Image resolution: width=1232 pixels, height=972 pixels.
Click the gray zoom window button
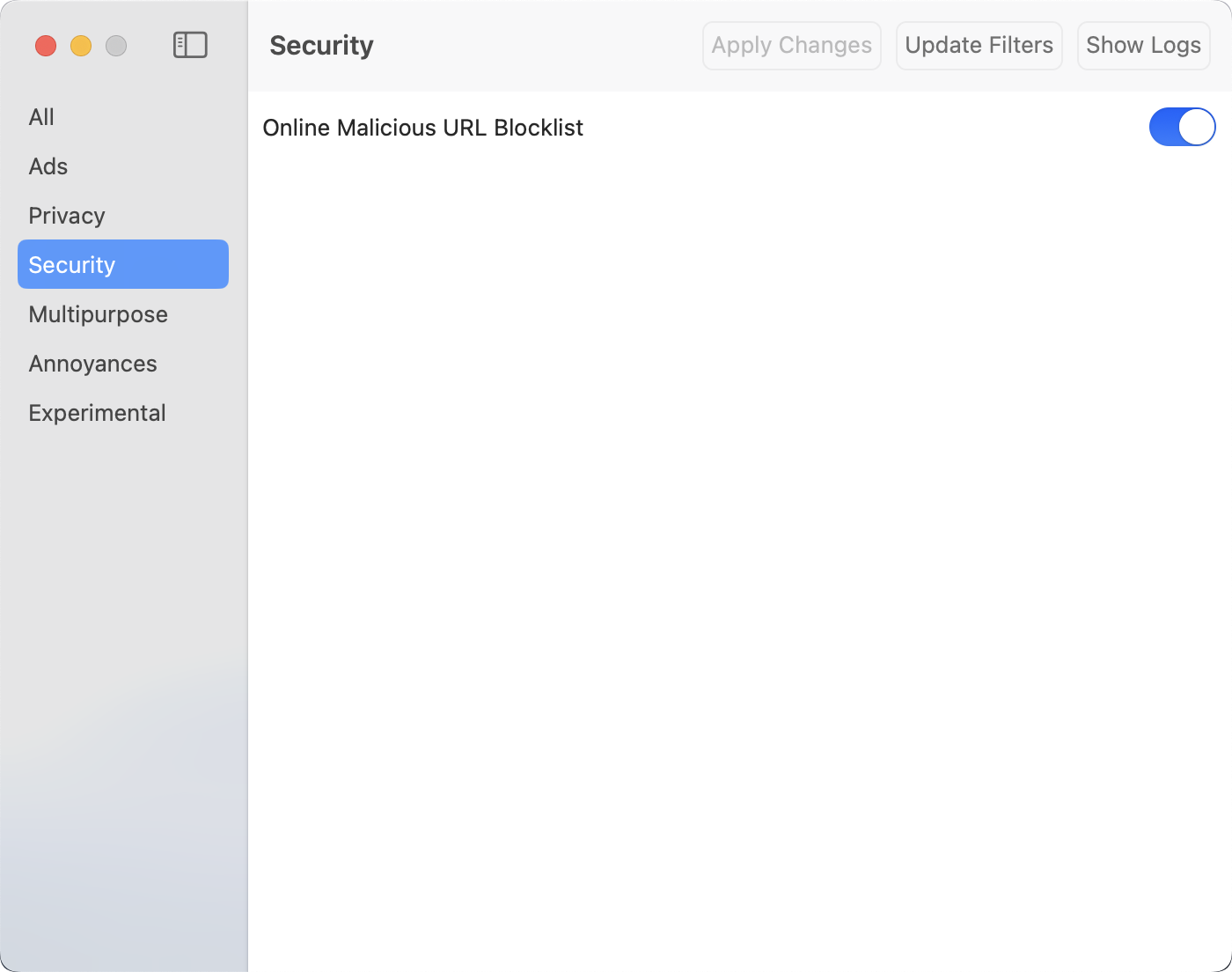(x=116, y=46)
